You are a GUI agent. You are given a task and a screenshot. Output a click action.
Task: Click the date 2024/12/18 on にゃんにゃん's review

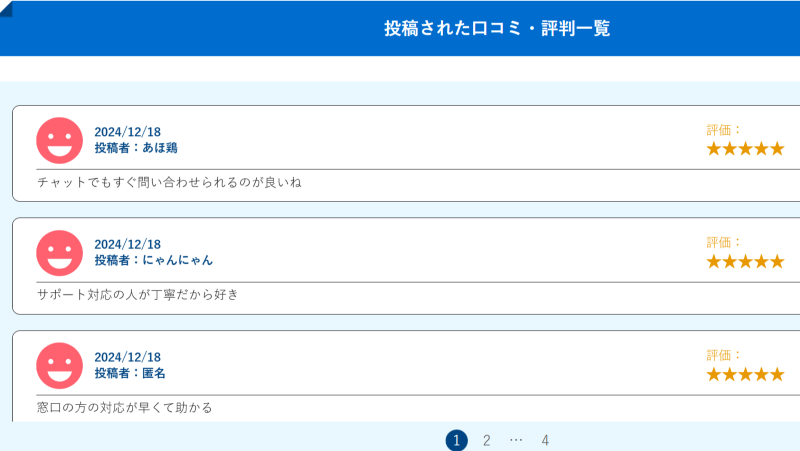(x=128, y=244)
